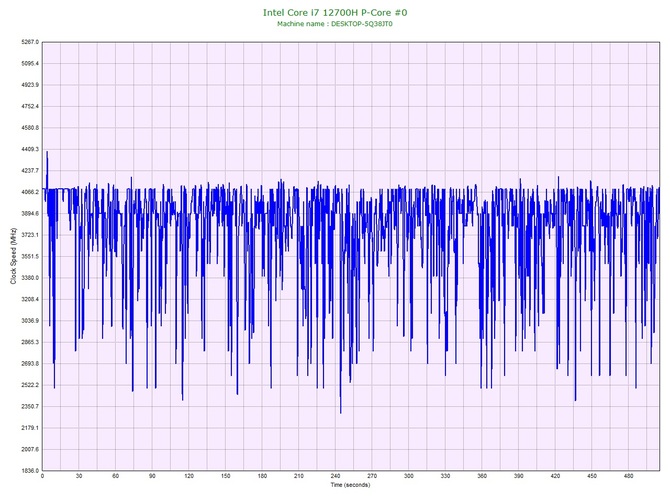Click the chart title "Intel Core i7 12700H P-Core #0"
This screenshot has width=670, height=502.
334,13
